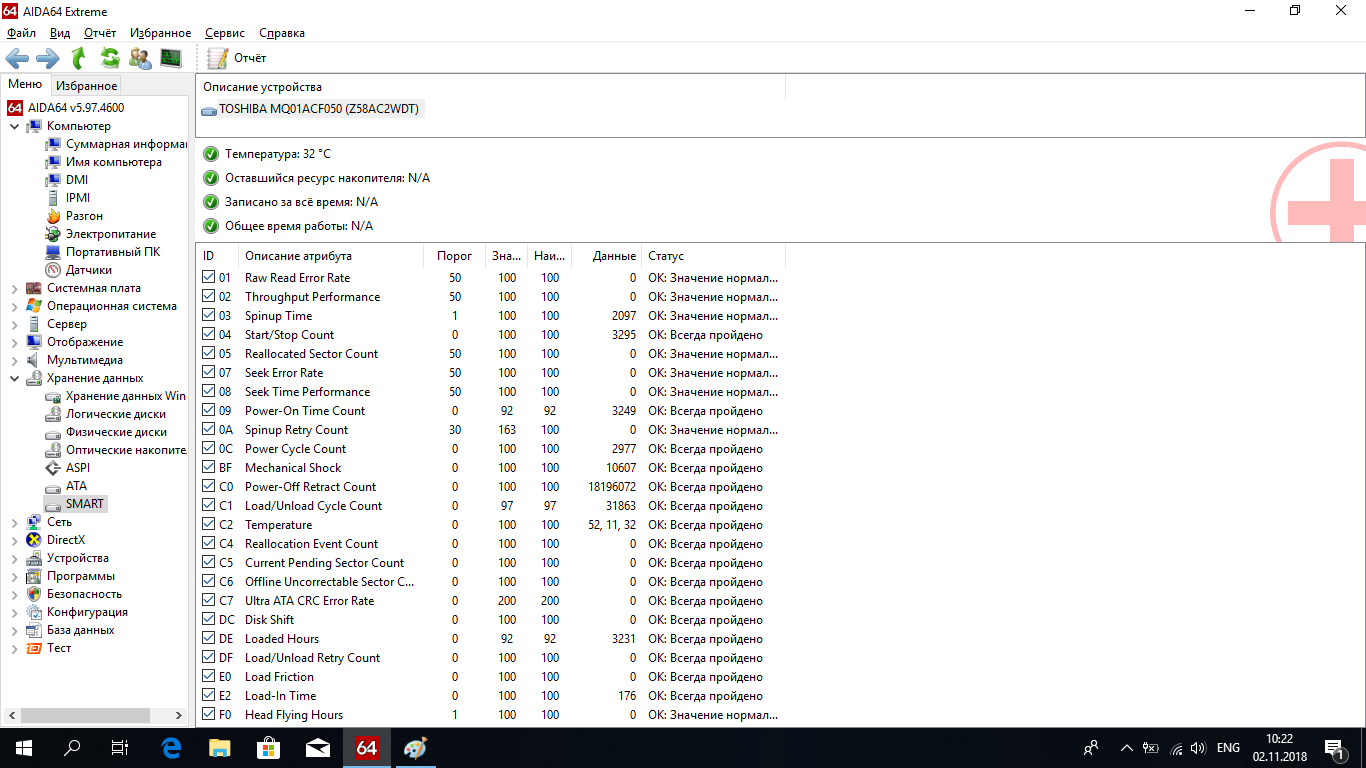This screenshot has width=1366, height=768.
Task: Sort by ID column header
Action: point(219,256)
